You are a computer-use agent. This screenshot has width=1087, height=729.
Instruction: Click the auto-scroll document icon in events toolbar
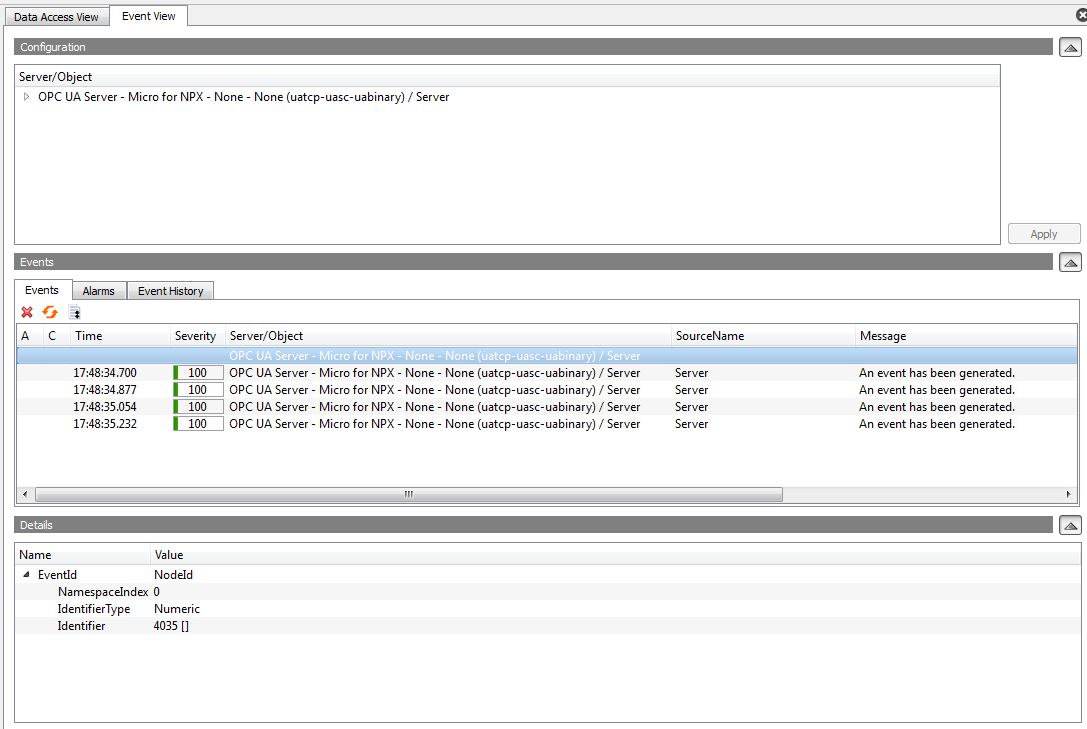(74, 313)
